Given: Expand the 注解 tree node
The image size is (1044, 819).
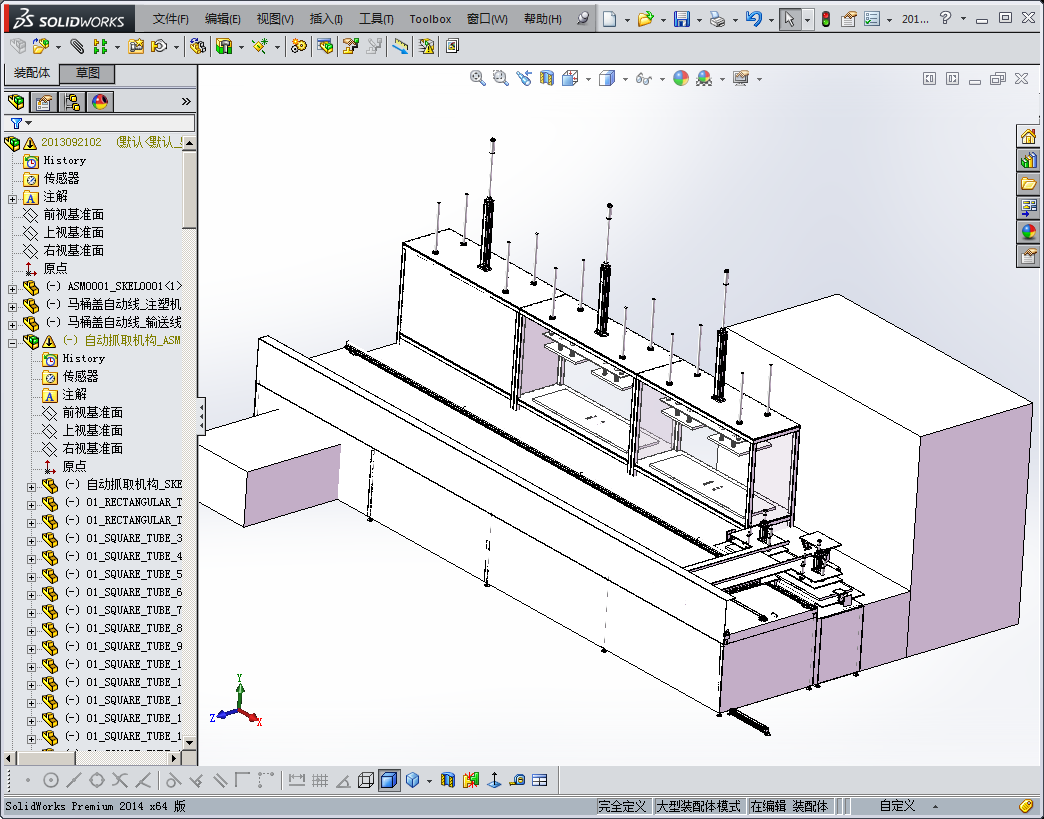Looking at the screenshot, I should click(x=13, y=197).
